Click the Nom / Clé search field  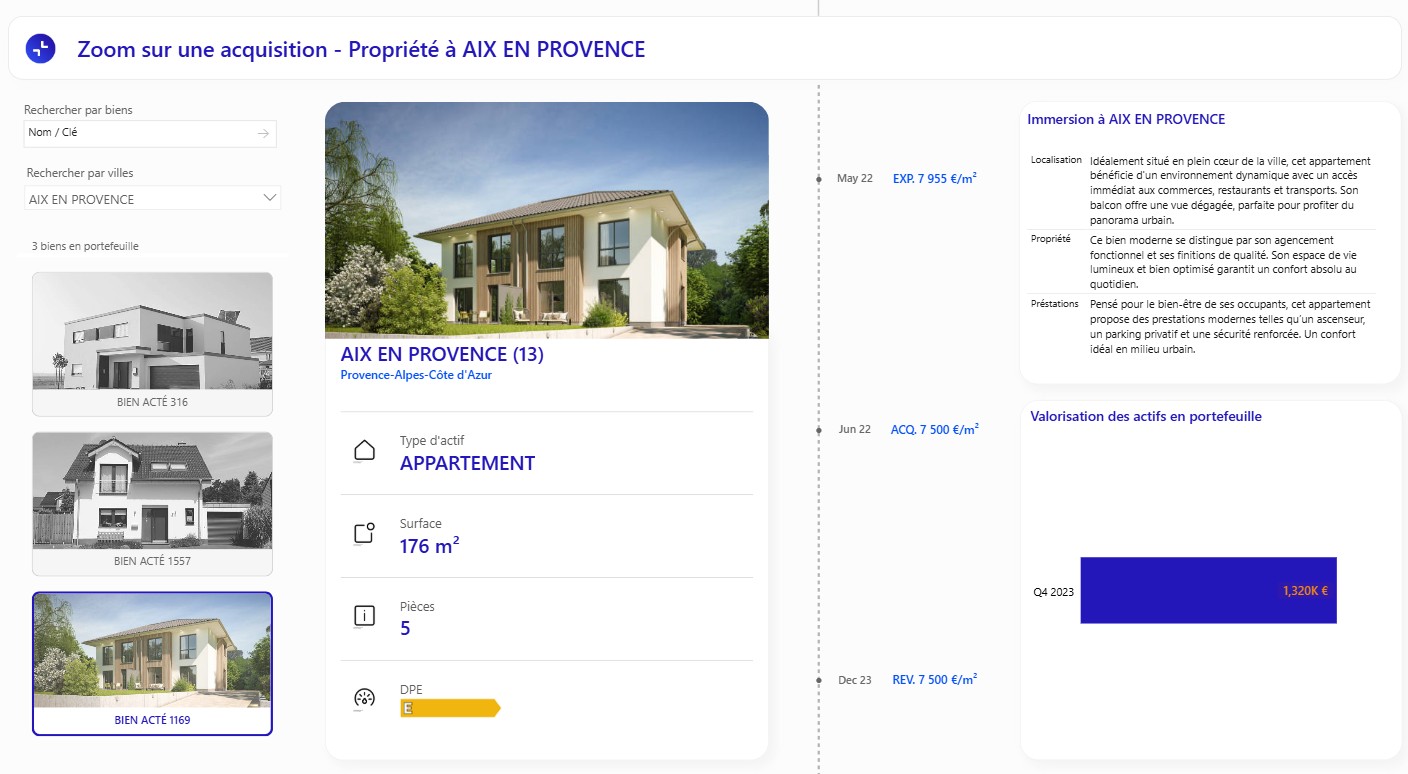tap(150, 133)
